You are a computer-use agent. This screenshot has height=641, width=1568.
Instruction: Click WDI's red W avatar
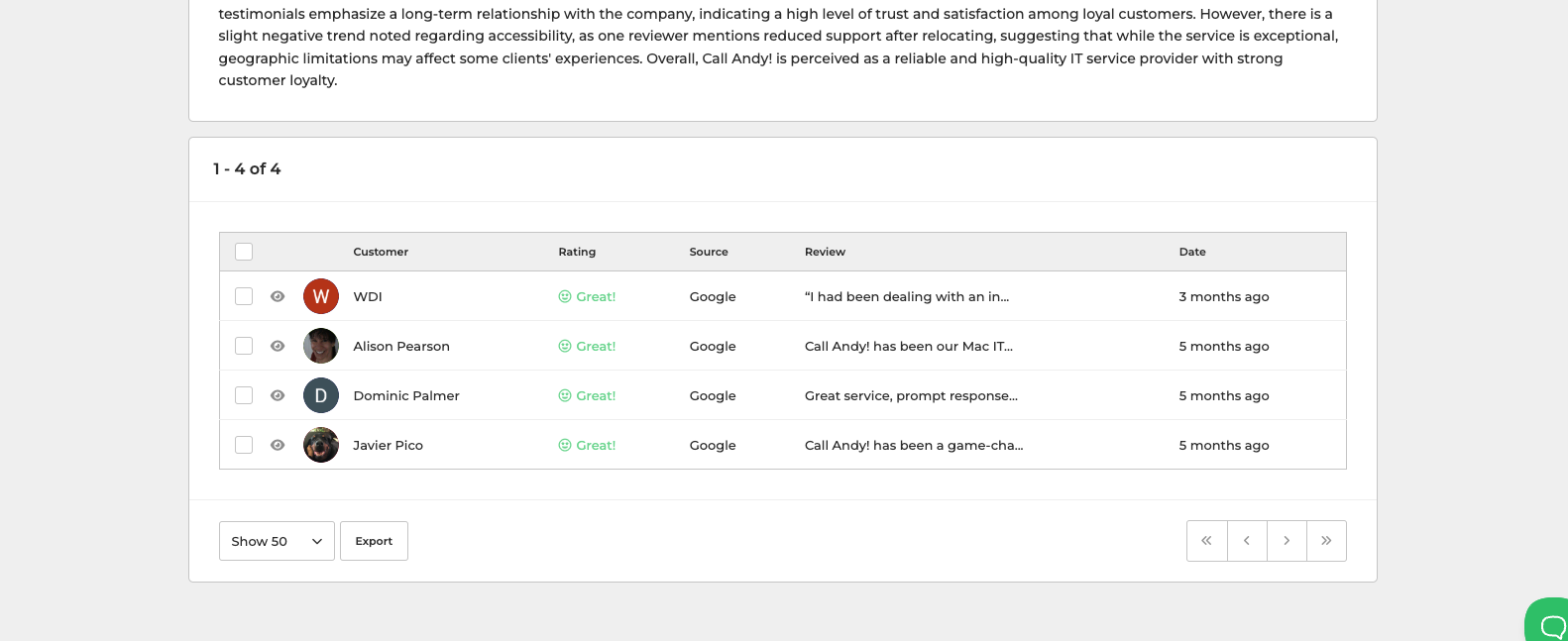point(321,296)
